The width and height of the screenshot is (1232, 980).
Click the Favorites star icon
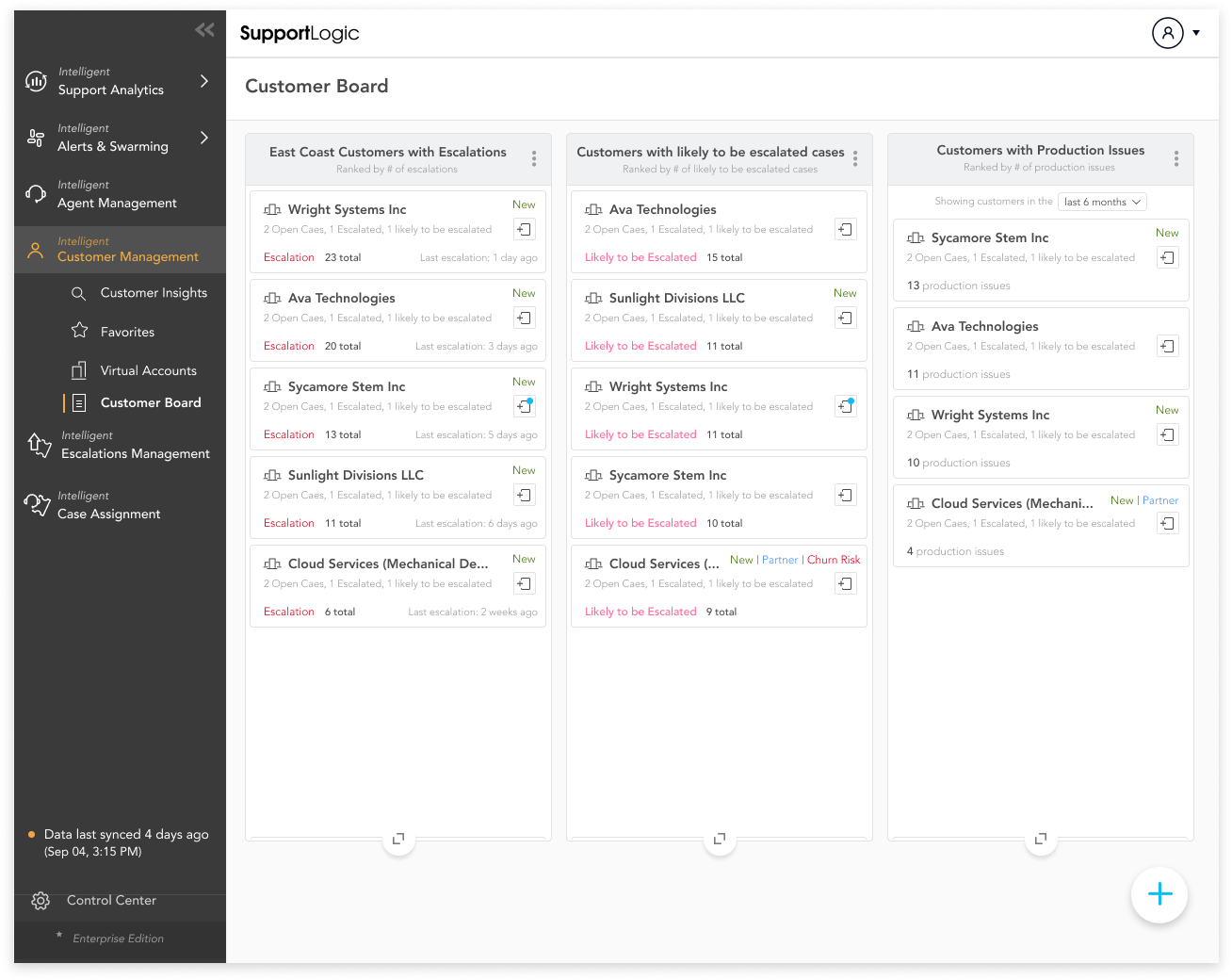click(x=80, y=331)
